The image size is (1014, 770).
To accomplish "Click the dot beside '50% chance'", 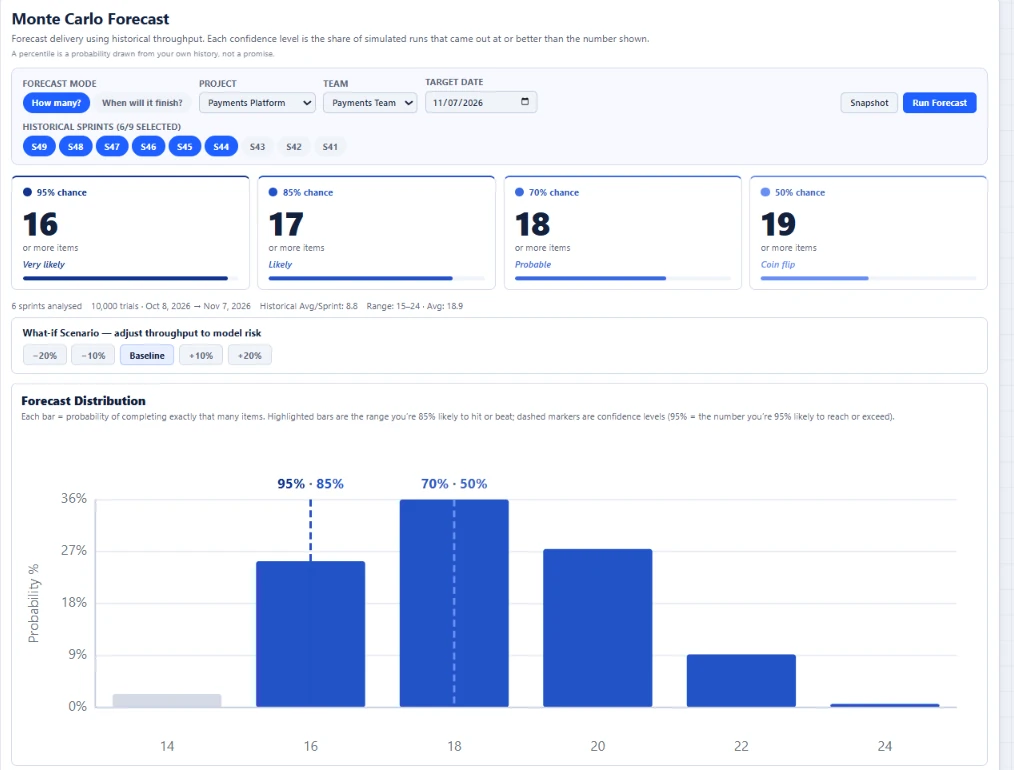I will pyautogui.click(x=765, y=192).
